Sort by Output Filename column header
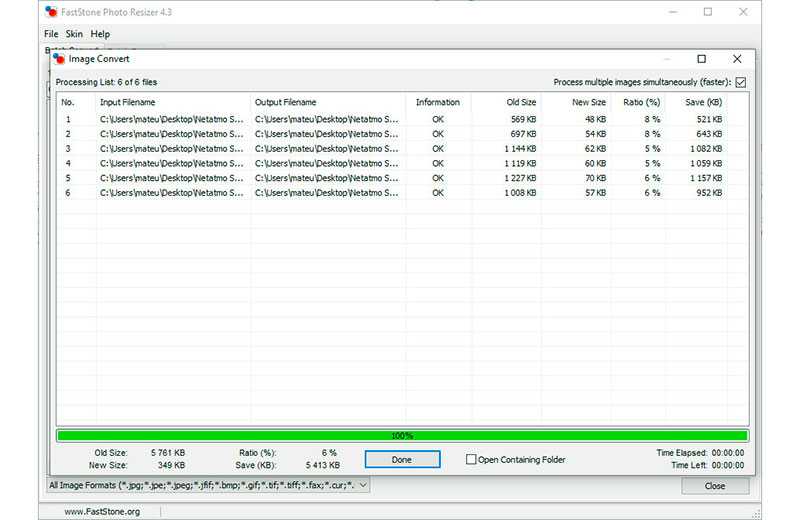Image resolution: width=800 pixels, height=520 pixels. pos(285,102)
